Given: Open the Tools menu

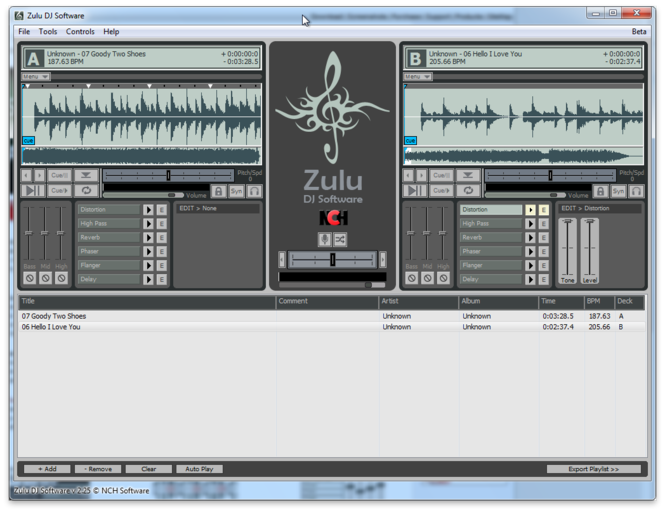Looking at the screenshot, I should (47, 32).
